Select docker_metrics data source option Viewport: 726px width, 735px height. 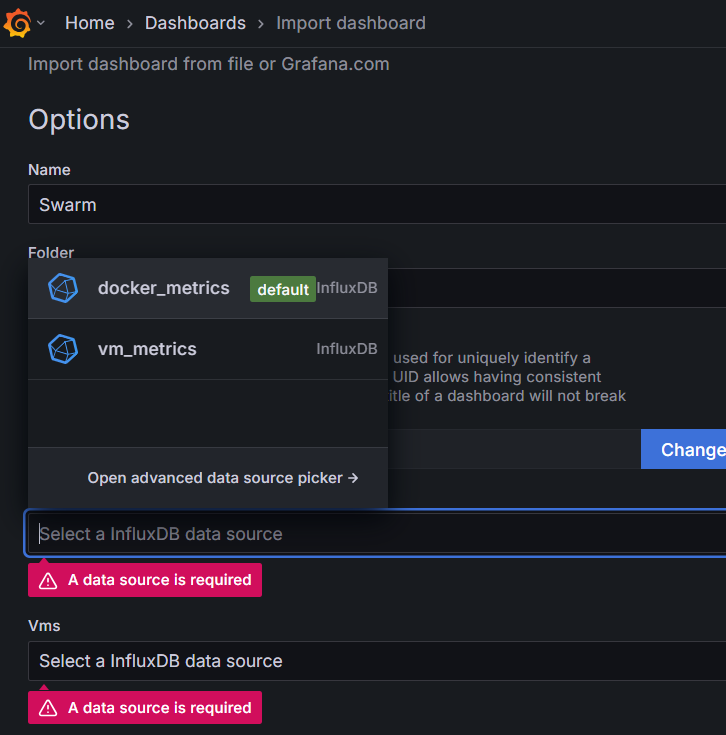pos(208,288)
